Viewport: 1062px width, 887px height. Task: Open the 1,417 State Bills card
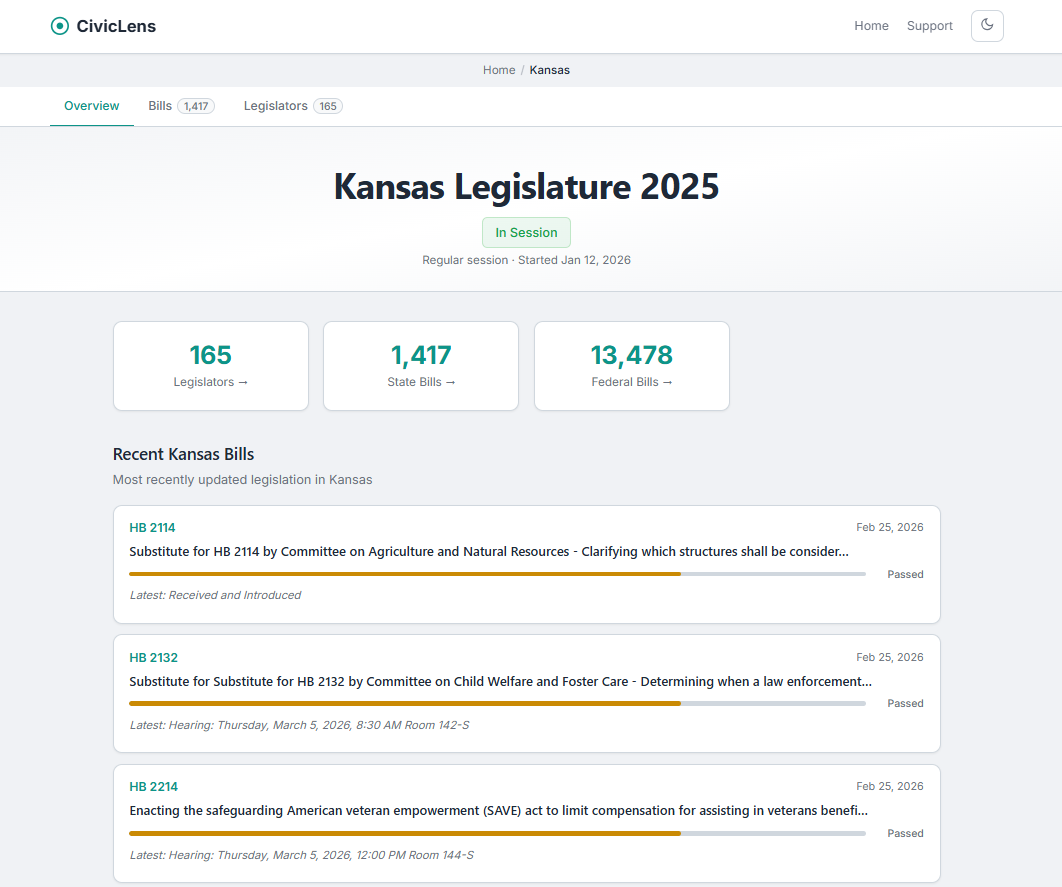(x=421, y=366)
